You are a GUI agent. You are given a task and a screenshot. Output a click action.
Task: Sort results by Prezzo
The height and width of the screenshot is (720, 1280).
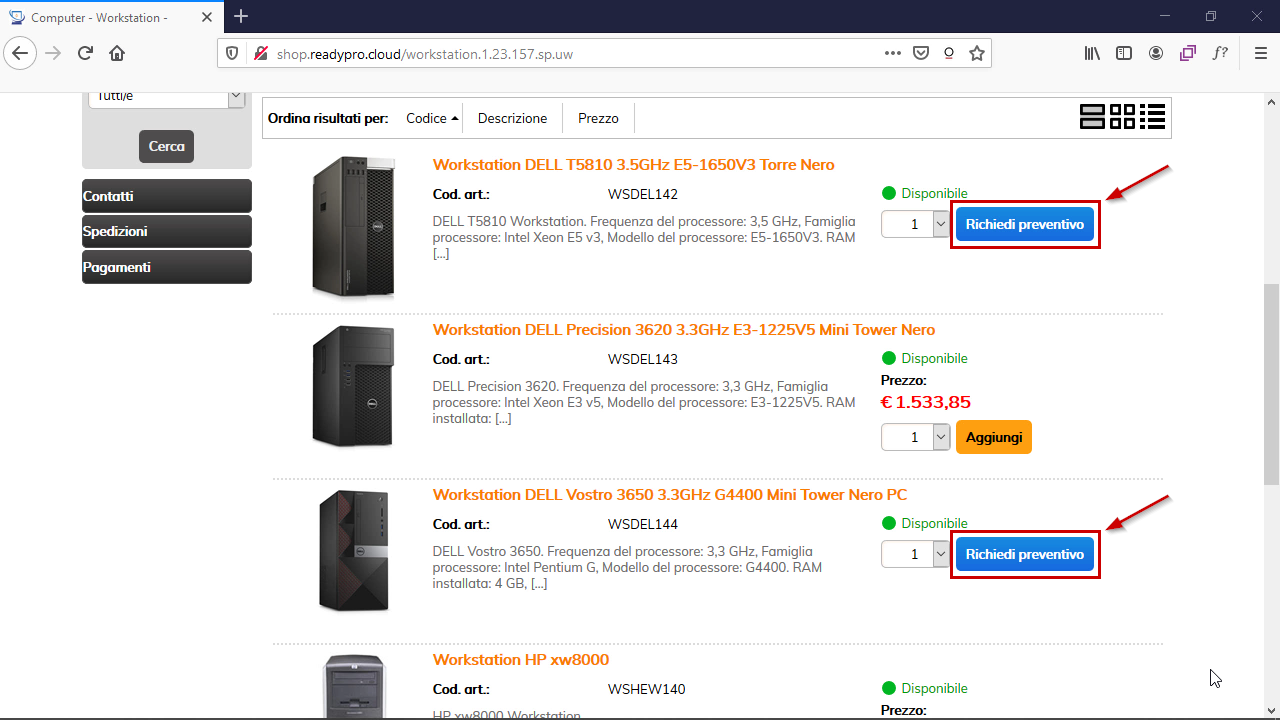click(x=598, y=118)
